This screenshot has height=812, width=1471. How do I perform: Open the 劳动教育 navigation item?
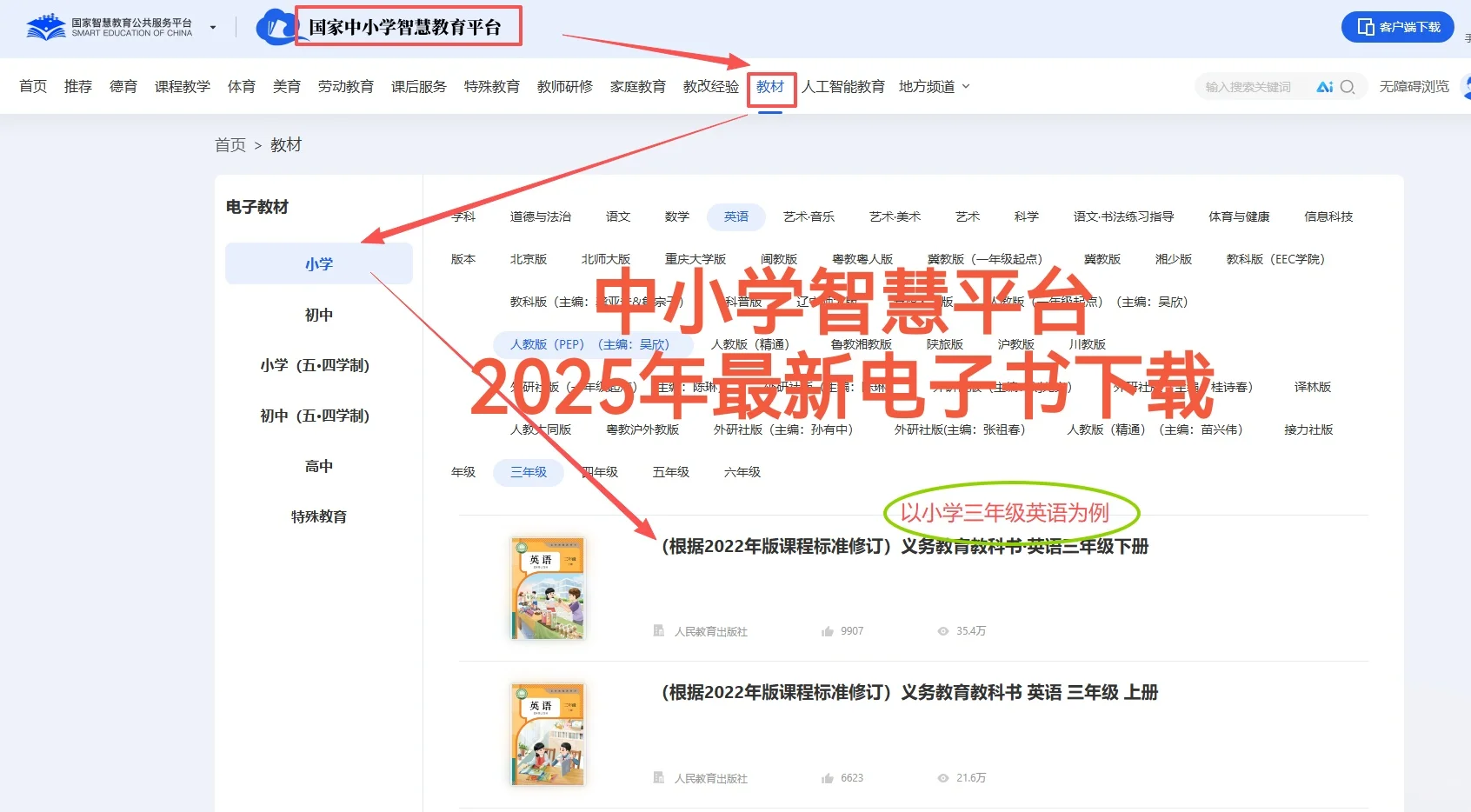click(346, 86)
